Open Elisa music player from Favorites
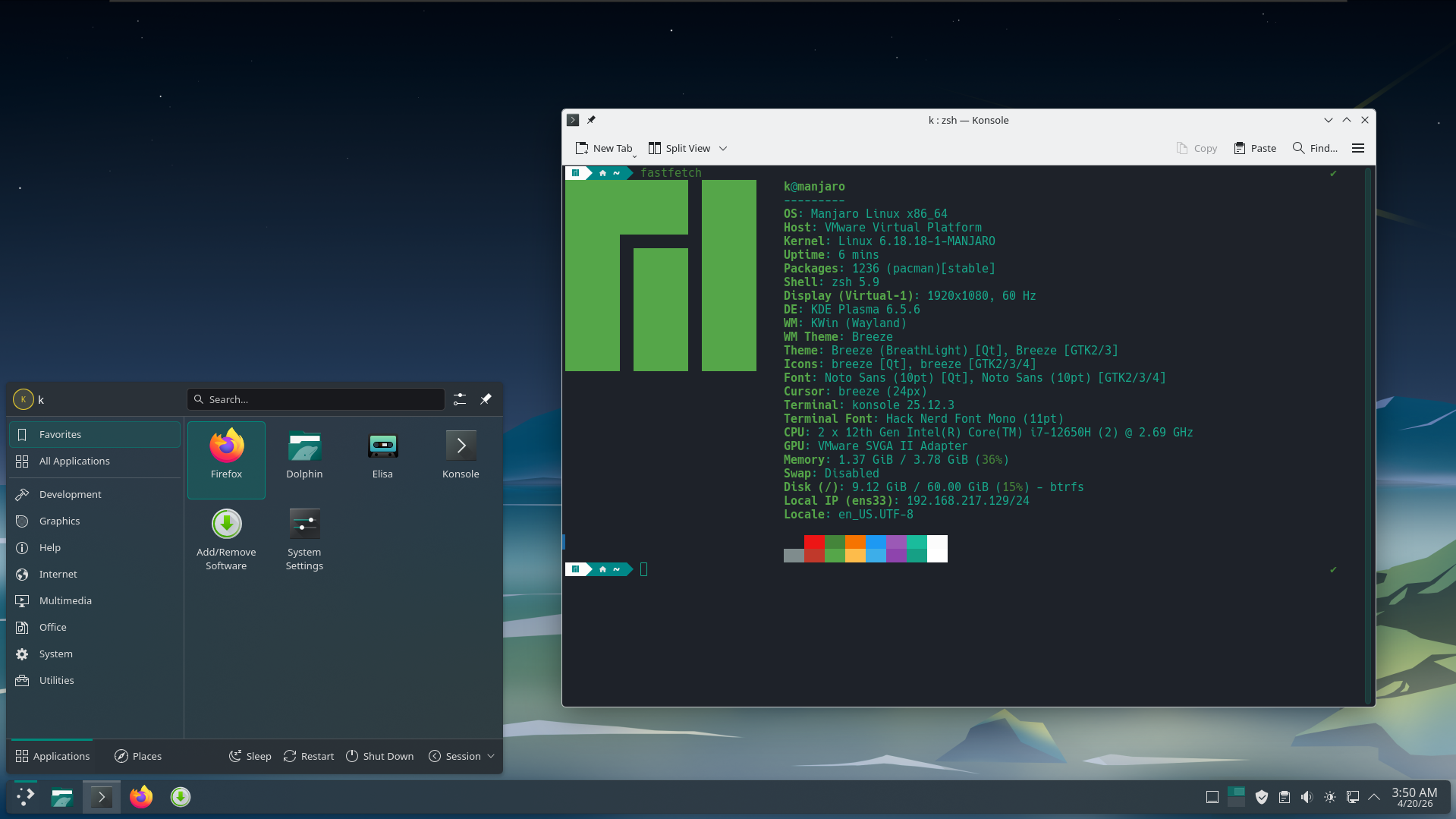 click(382, 459)
